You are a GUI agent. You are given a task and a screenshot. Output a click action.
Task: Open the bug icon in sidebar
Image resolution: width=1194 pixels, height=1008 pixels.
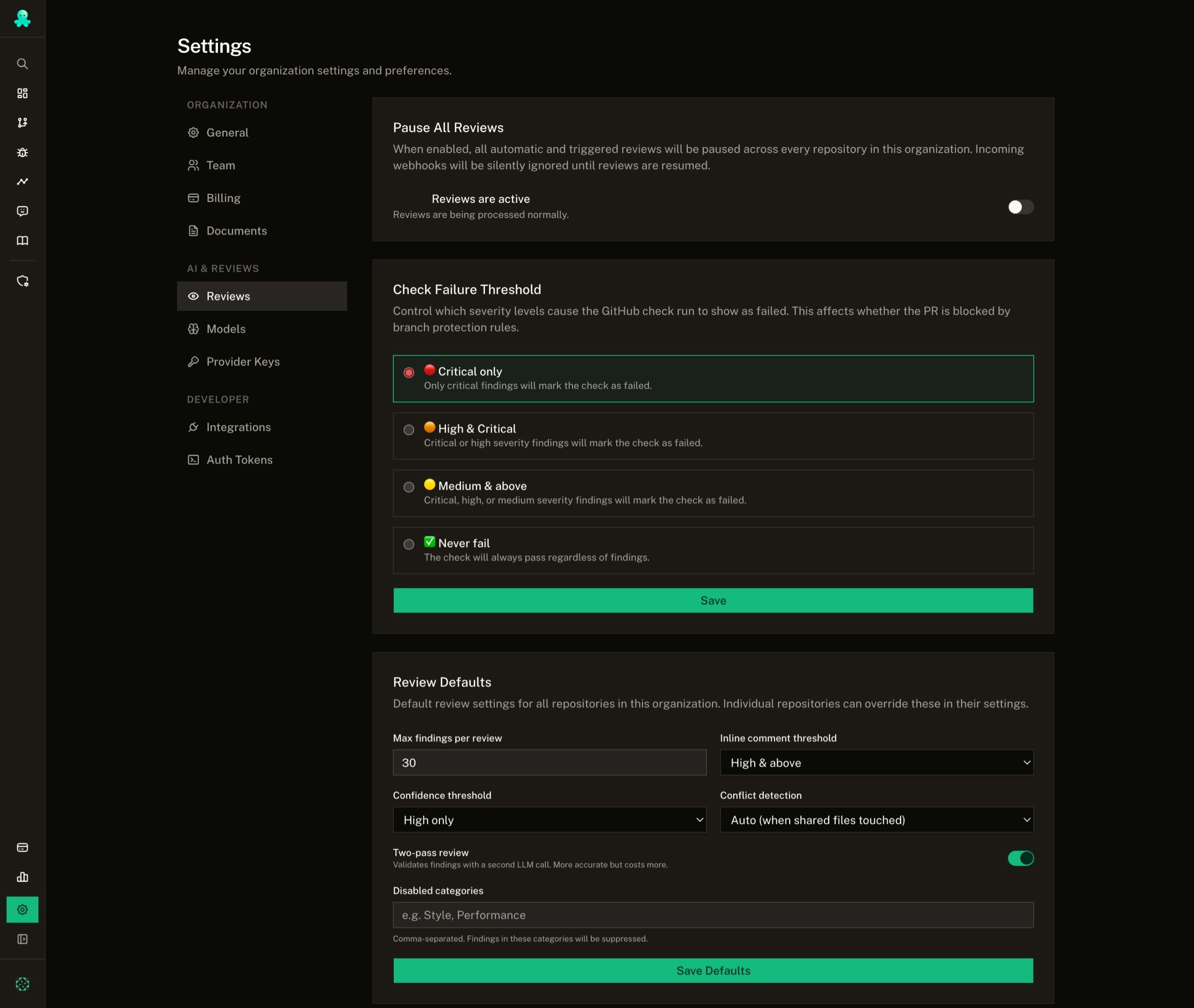22,152
